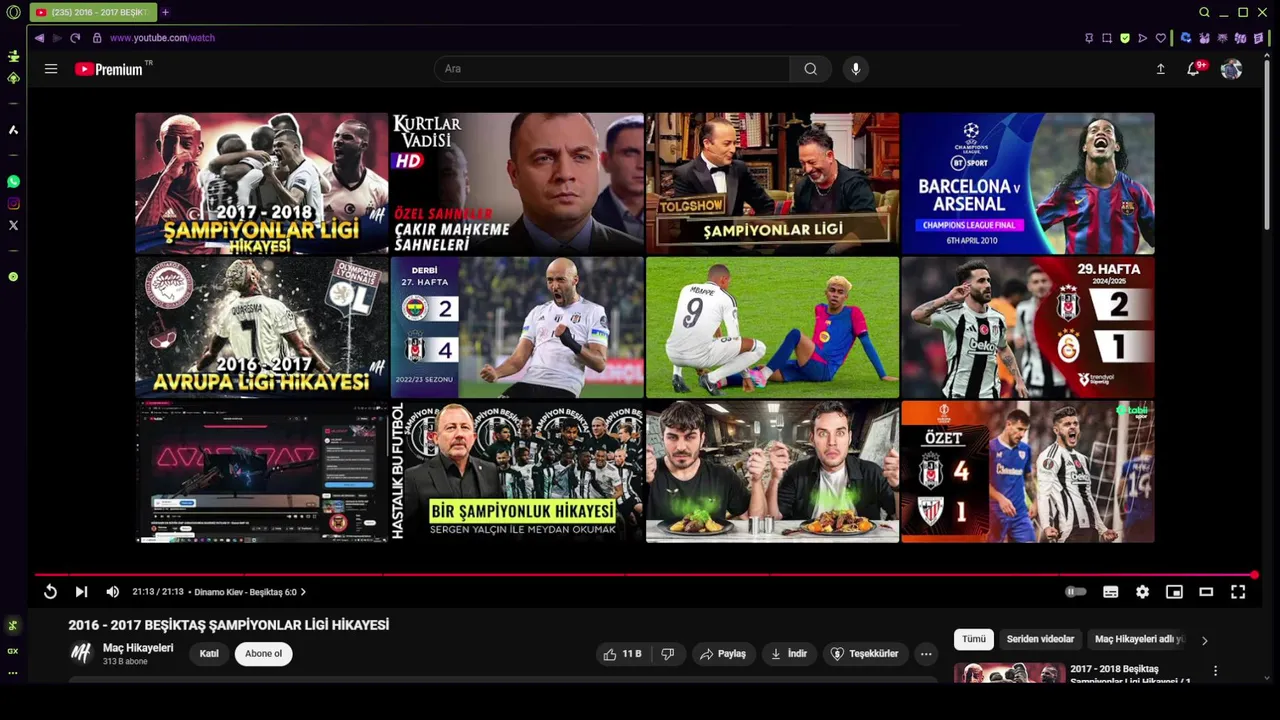Toggle subtitles/closed captions
This screenshot has width=1280, height=720.
click(1110, 592)
